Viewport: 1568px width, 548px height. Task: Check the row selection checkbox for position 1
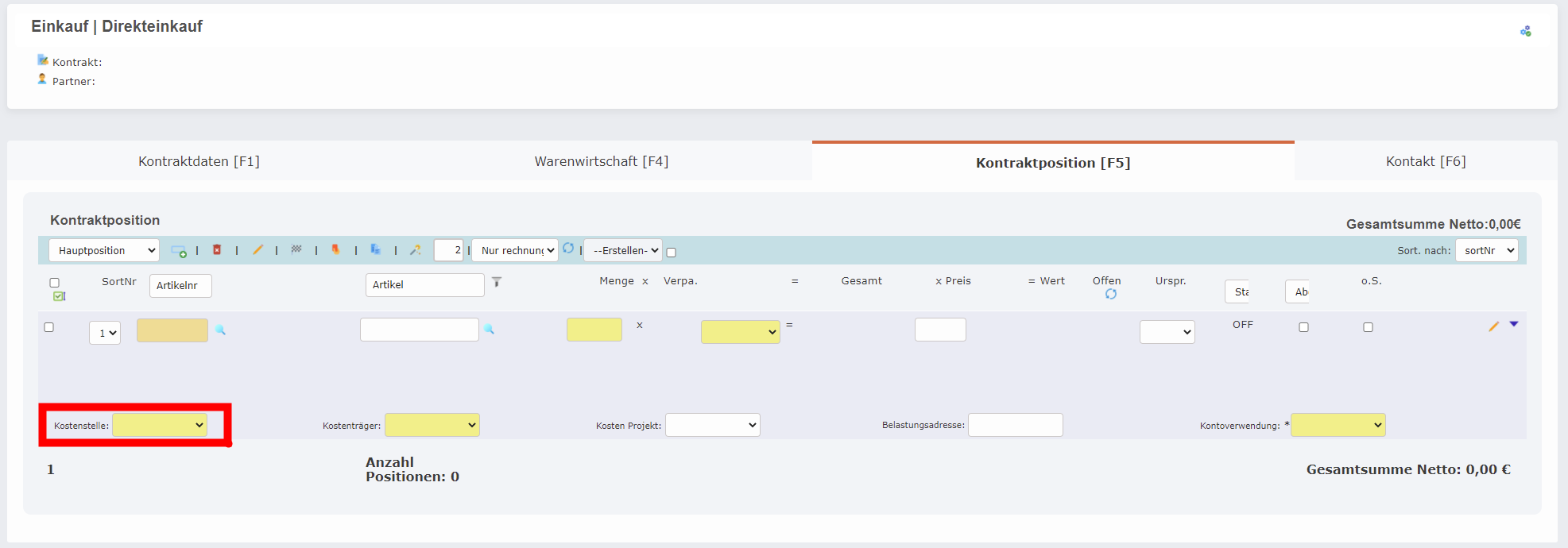coord(49,327)
